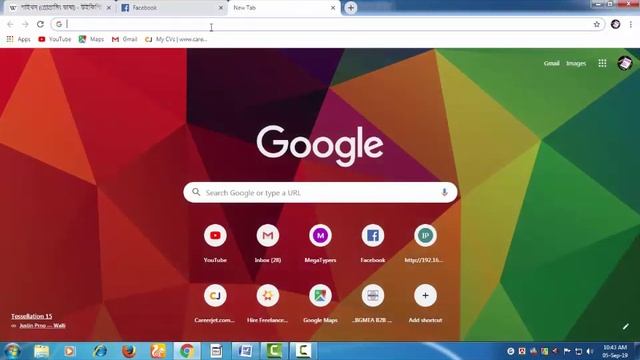This screenshot has width=640, height=360.
Task: Open a new tab with plus button
Action: [x=351, y=8]
